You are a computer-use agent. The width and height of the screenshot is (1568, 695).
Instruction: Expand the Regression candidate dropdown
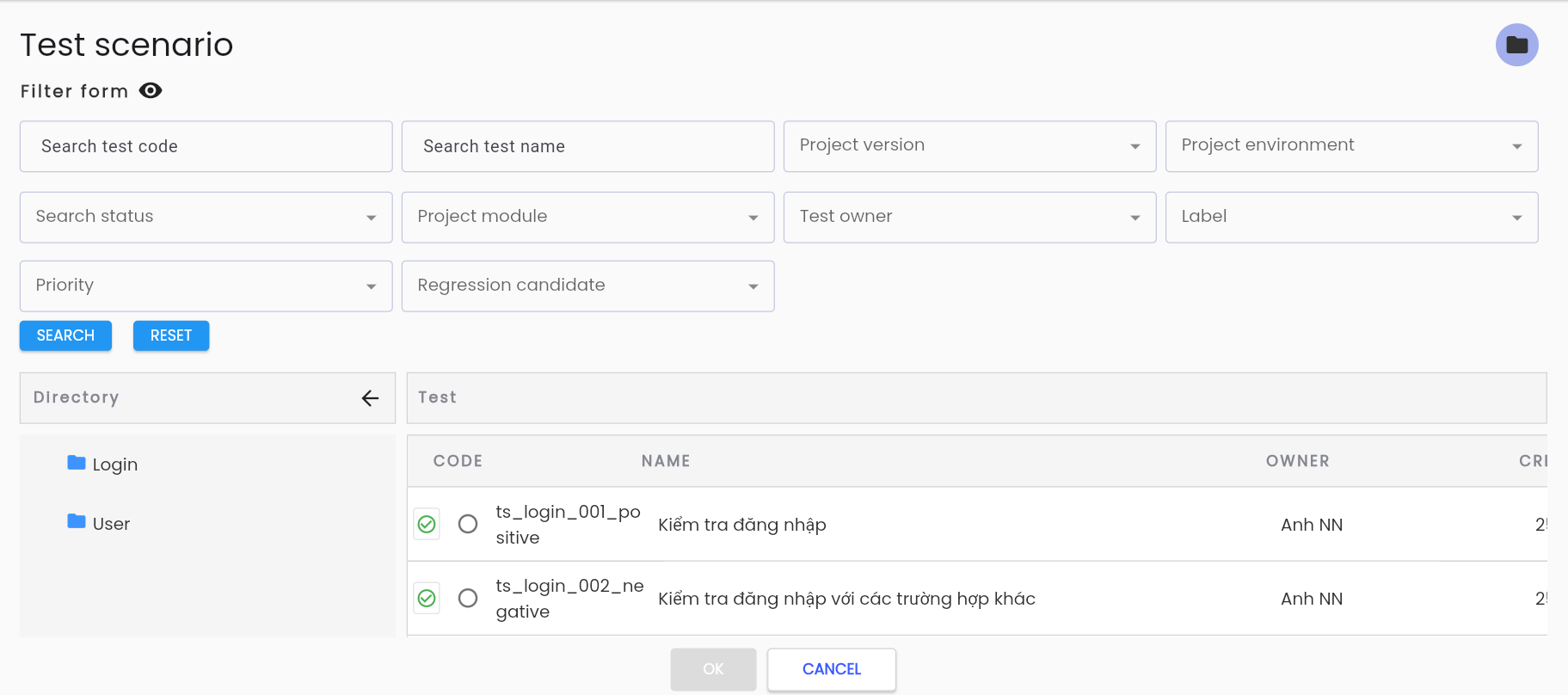pos(587,286)
